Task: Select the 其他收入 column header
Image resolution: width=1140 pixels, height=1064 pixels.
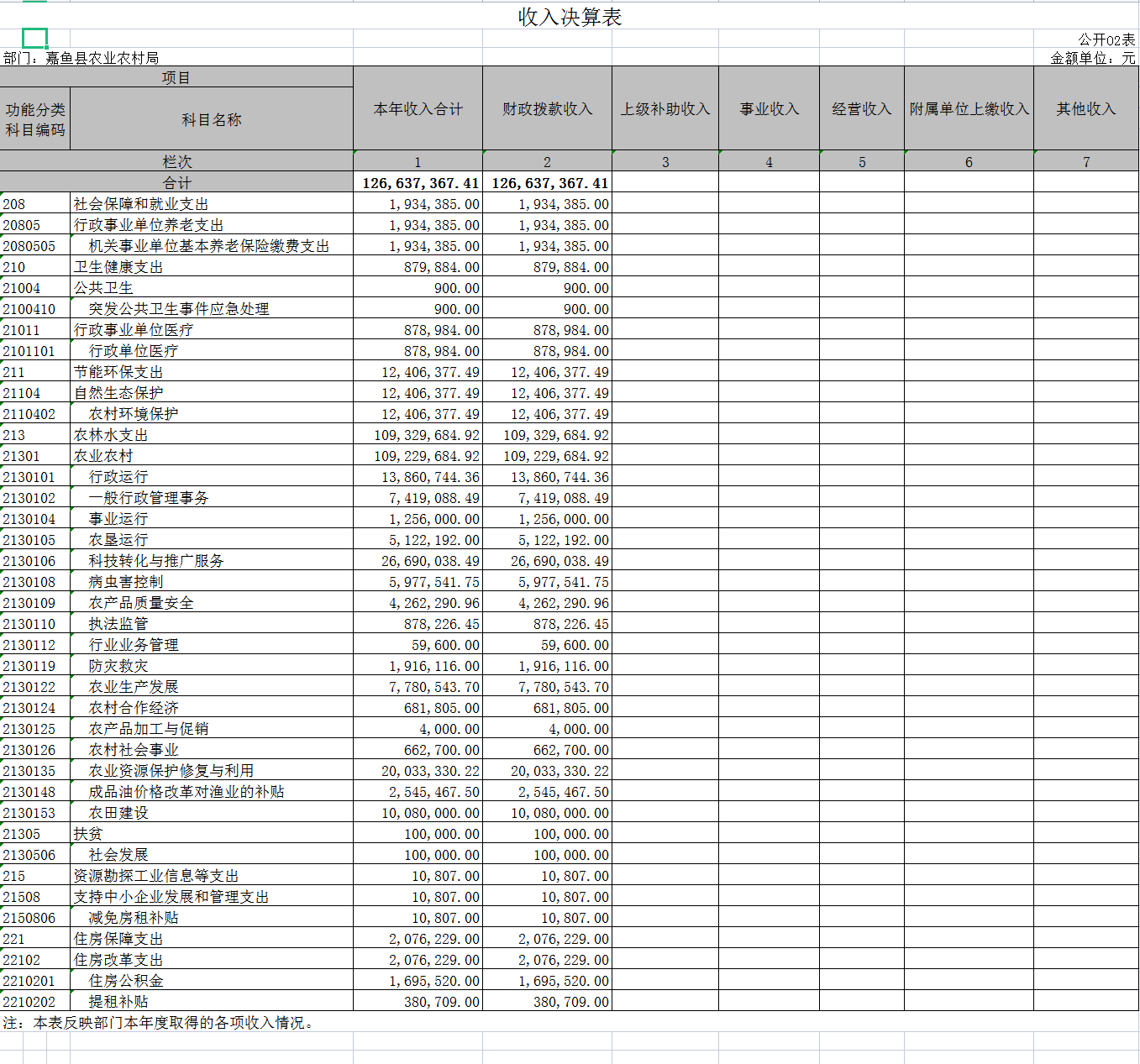Action: pyautogui.click(x=1085, y=109)
